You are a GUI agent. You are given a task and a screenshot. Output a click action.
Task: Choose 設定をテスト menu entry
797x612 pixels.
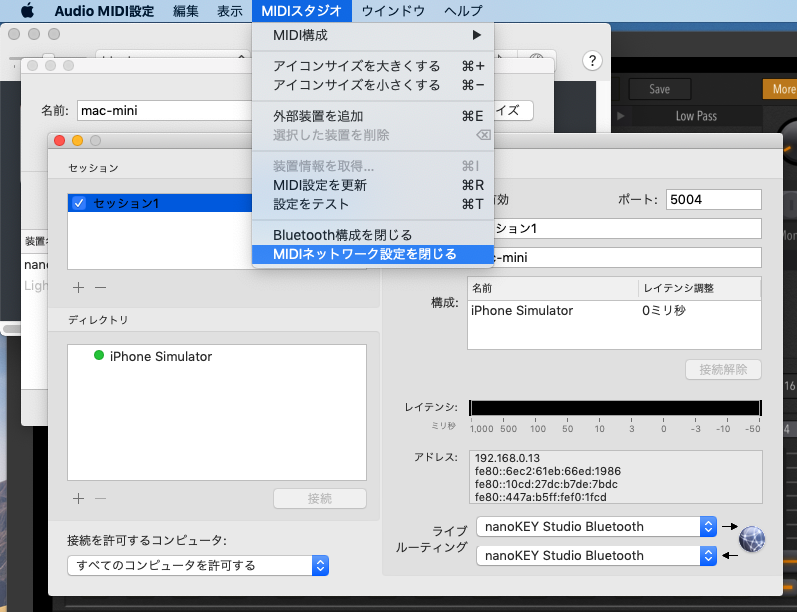[373, 204]
